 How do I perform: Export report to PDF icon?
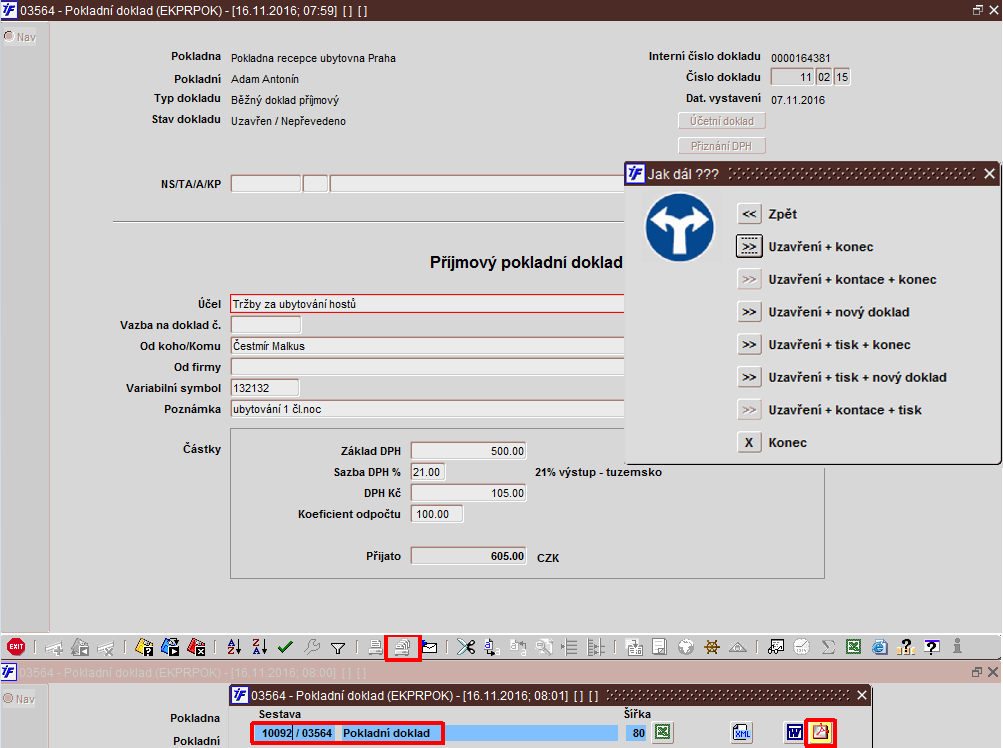(x=820, y=732)
